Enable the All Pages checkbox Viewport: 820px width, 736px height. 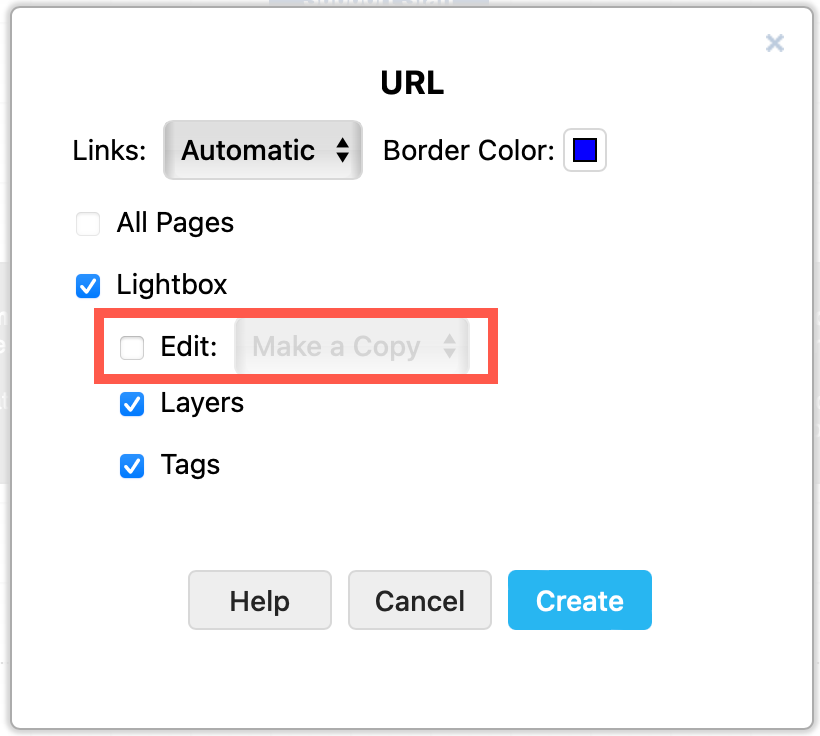tap(88, 224)
